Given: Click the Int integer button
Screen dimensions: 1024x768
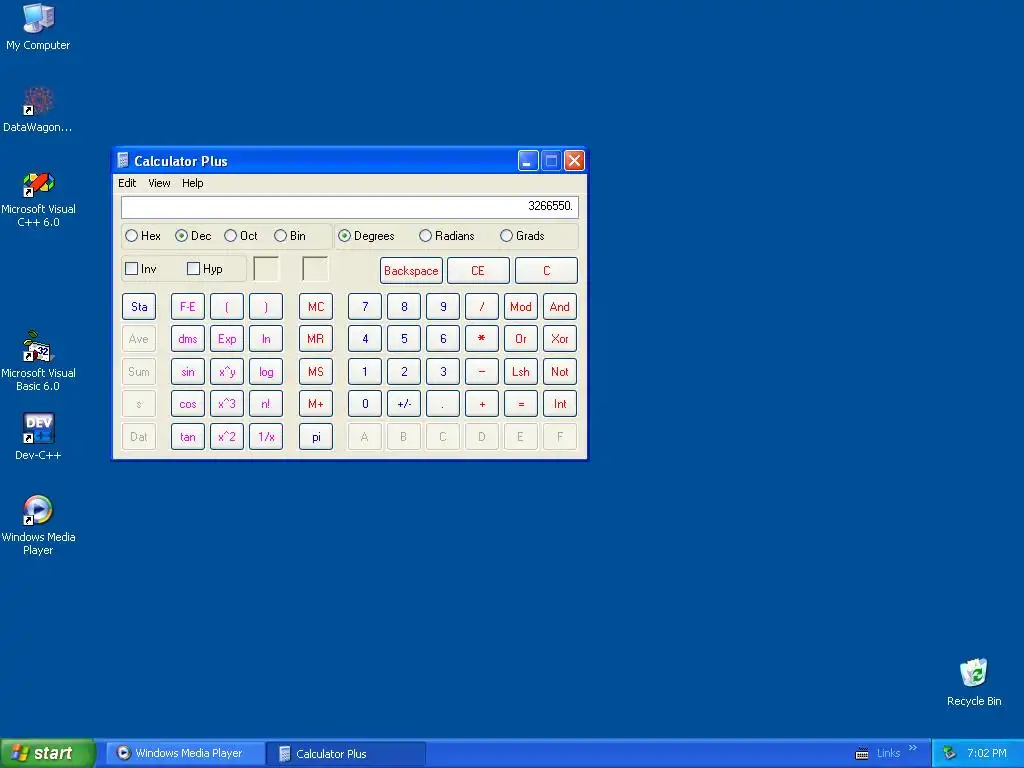Looking at the screenshot, I should [560, 404].
